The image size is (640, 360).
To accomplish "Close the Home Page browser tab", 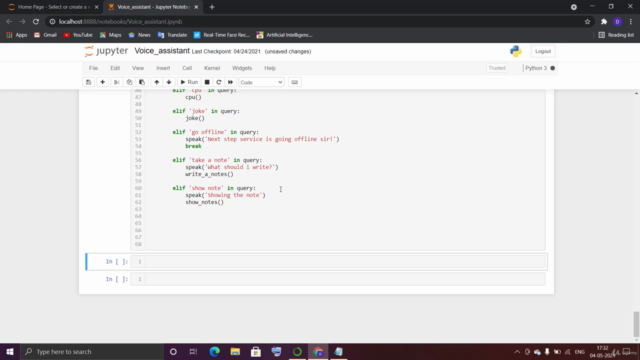I will tap(96, 7).
